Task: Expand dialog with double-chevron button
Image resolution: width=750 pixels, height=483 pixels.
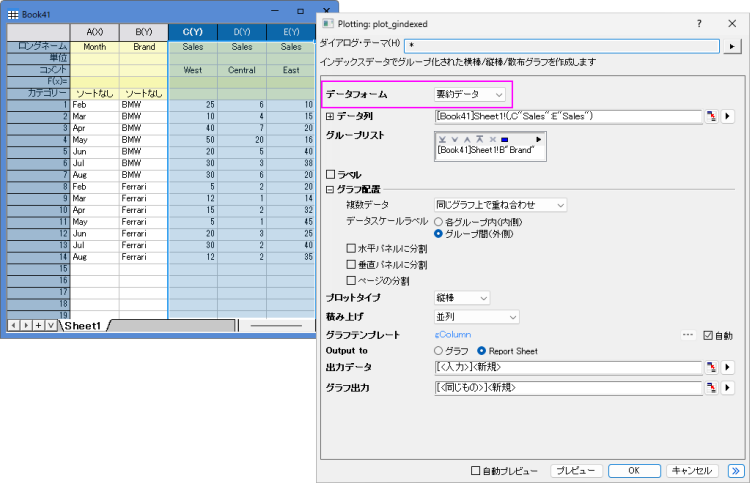Action: (x=736, y=471)
